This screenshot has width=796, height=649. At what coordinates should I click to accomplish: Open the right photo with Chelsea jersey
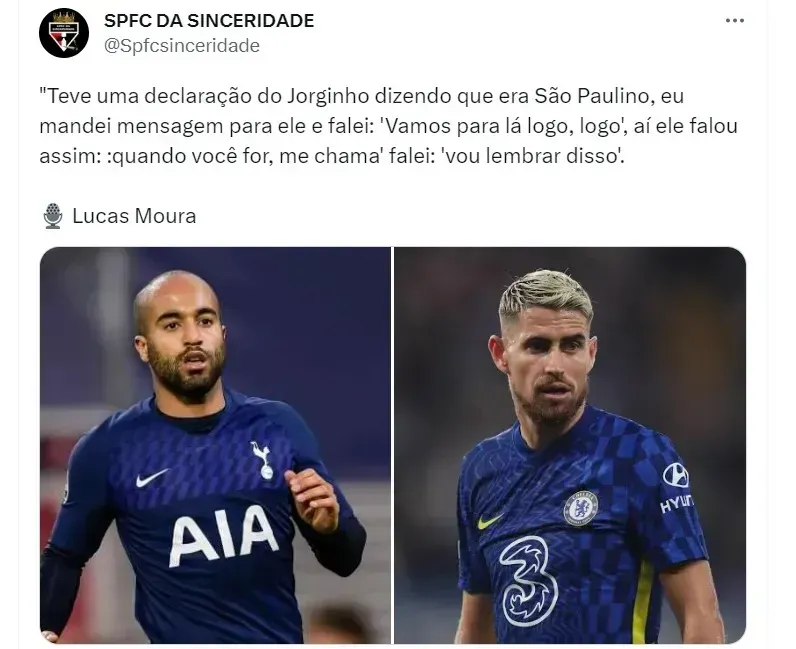(570, 445)
